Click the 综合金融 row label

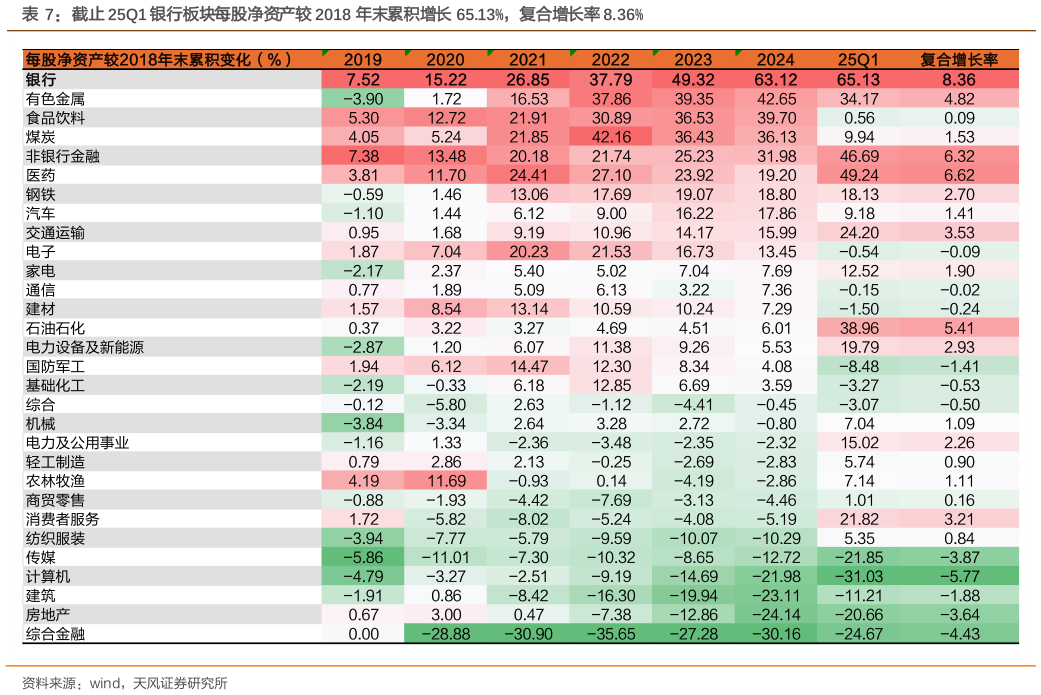pyautogui.click(x=55, y=634)
